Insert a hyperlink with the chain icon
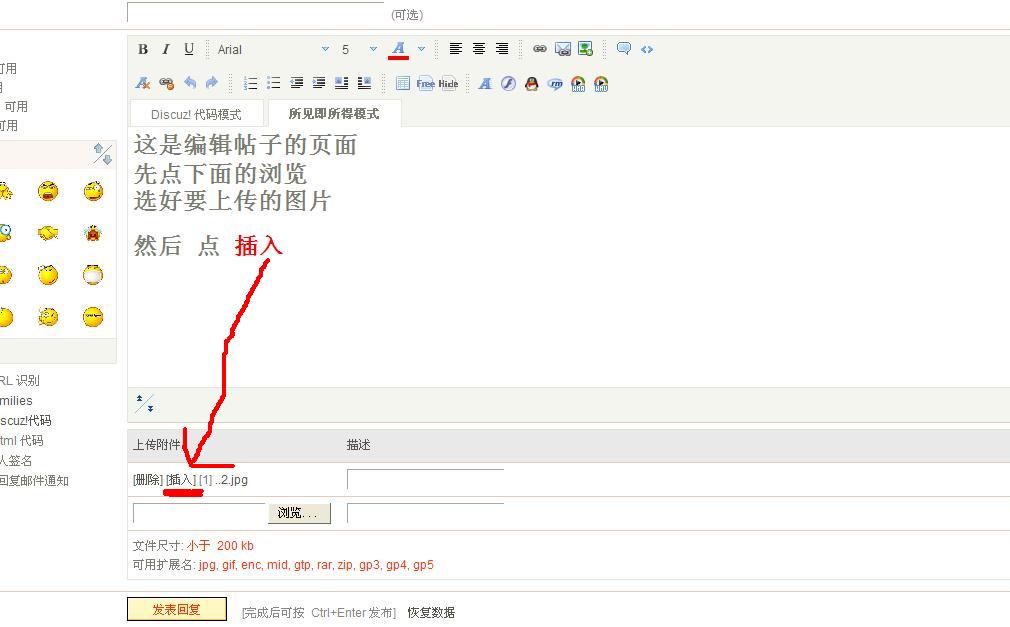 pos(539,49)
